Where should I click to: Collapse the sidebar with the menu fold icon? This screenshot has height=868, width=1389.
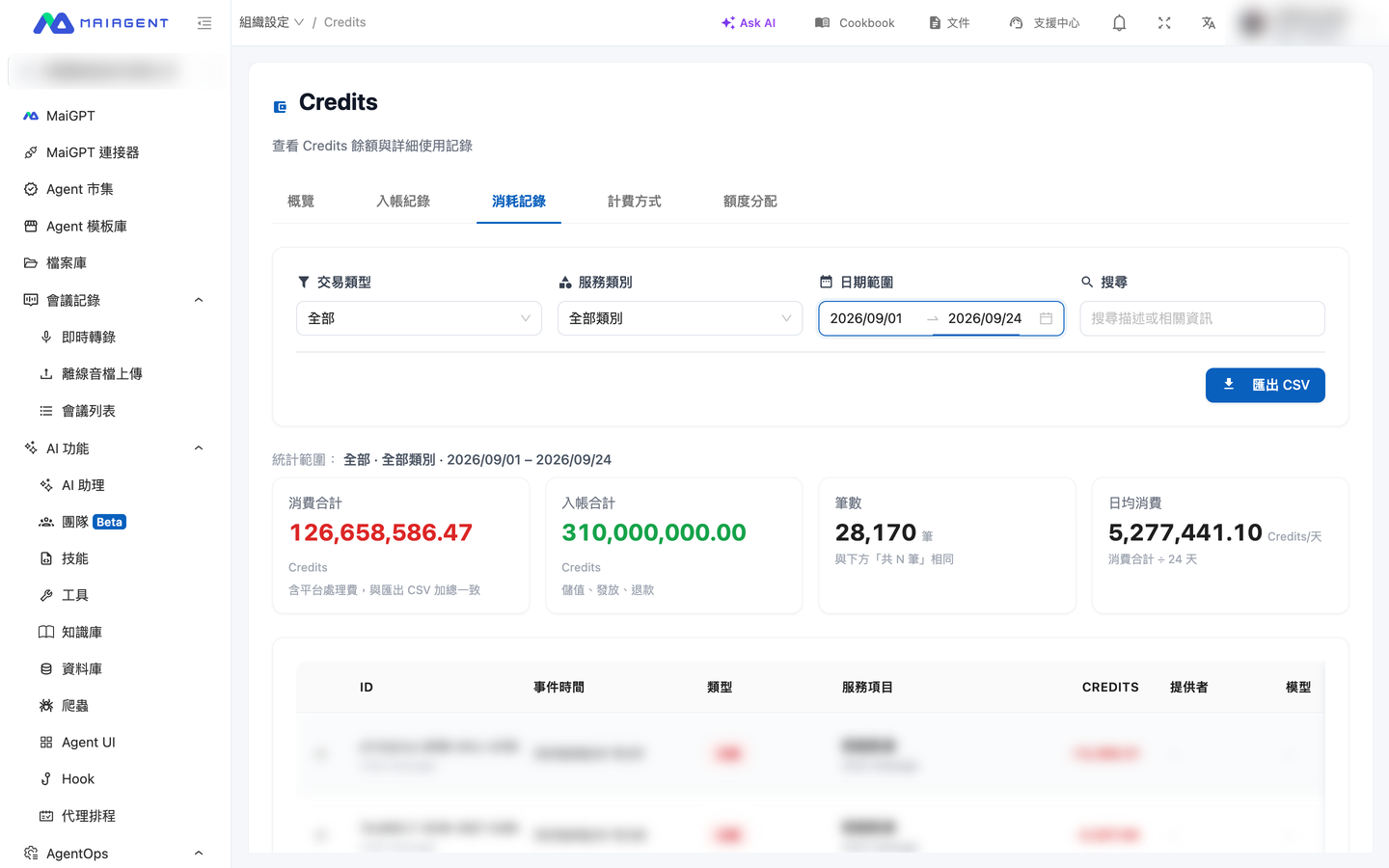pyautogui.click(x=204, y=23)
